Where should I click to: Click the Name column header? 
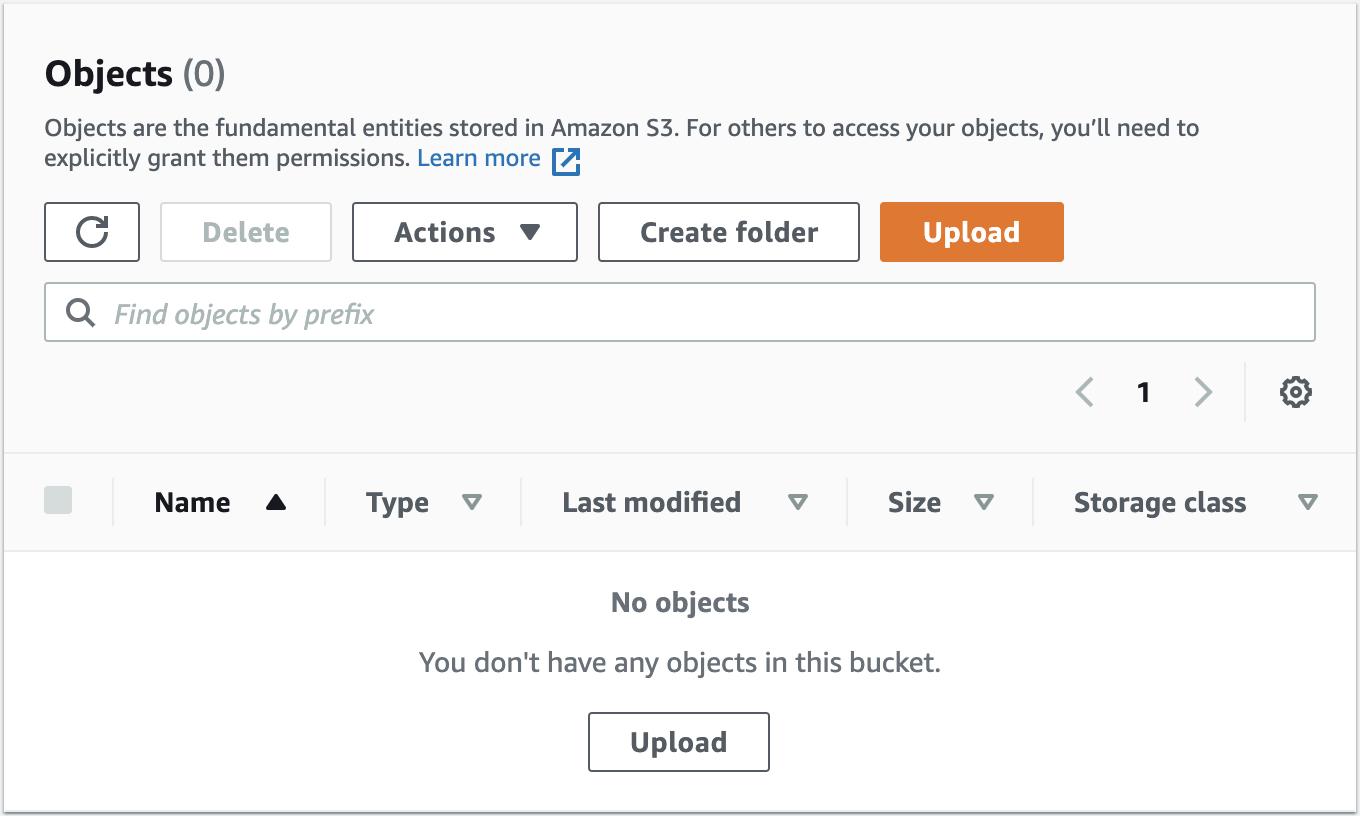coord(192,502)
